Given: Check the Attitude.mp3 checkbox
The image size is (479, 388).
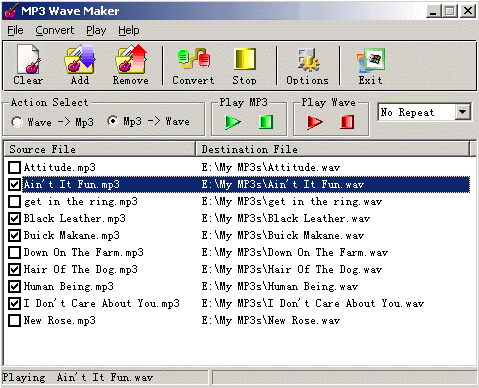Looking at the screenshot, I should click(x=14, y=167).
